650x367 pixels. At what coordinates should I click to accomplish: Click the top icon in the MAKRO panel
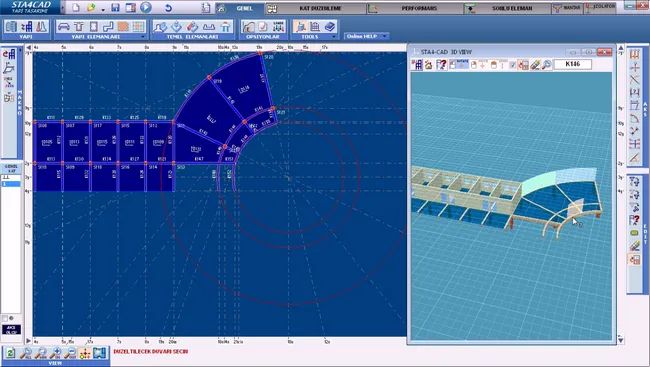[9, 54]
